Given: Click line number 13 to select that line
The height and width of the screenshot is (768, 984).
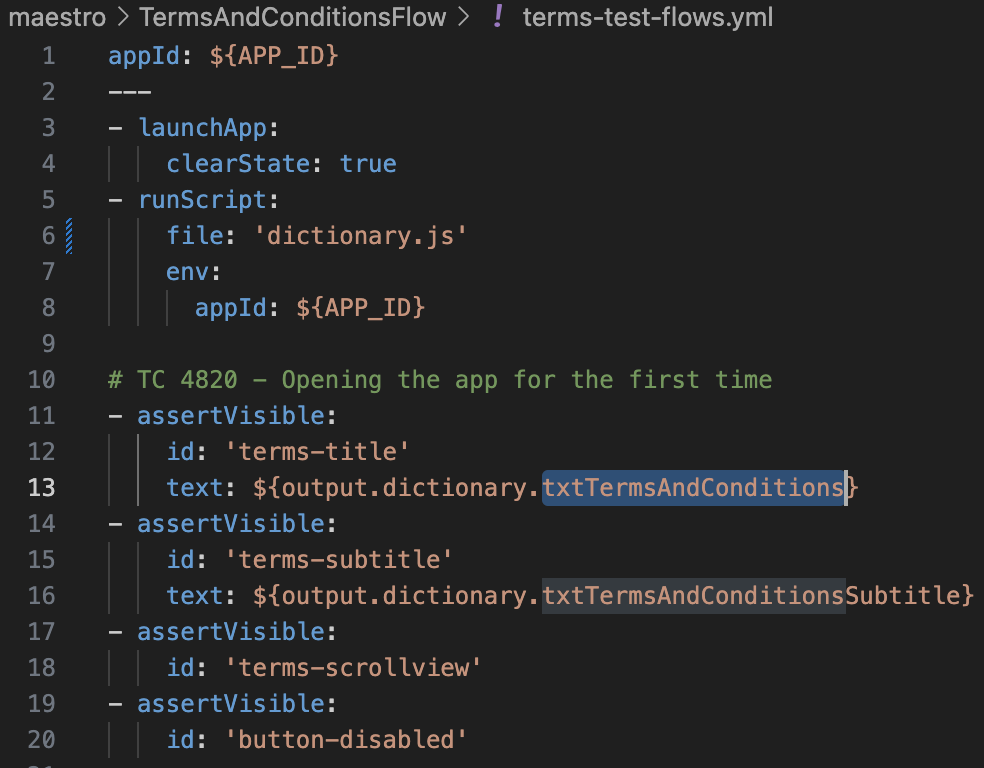Looking at the screenshot, I should (42, 487).
